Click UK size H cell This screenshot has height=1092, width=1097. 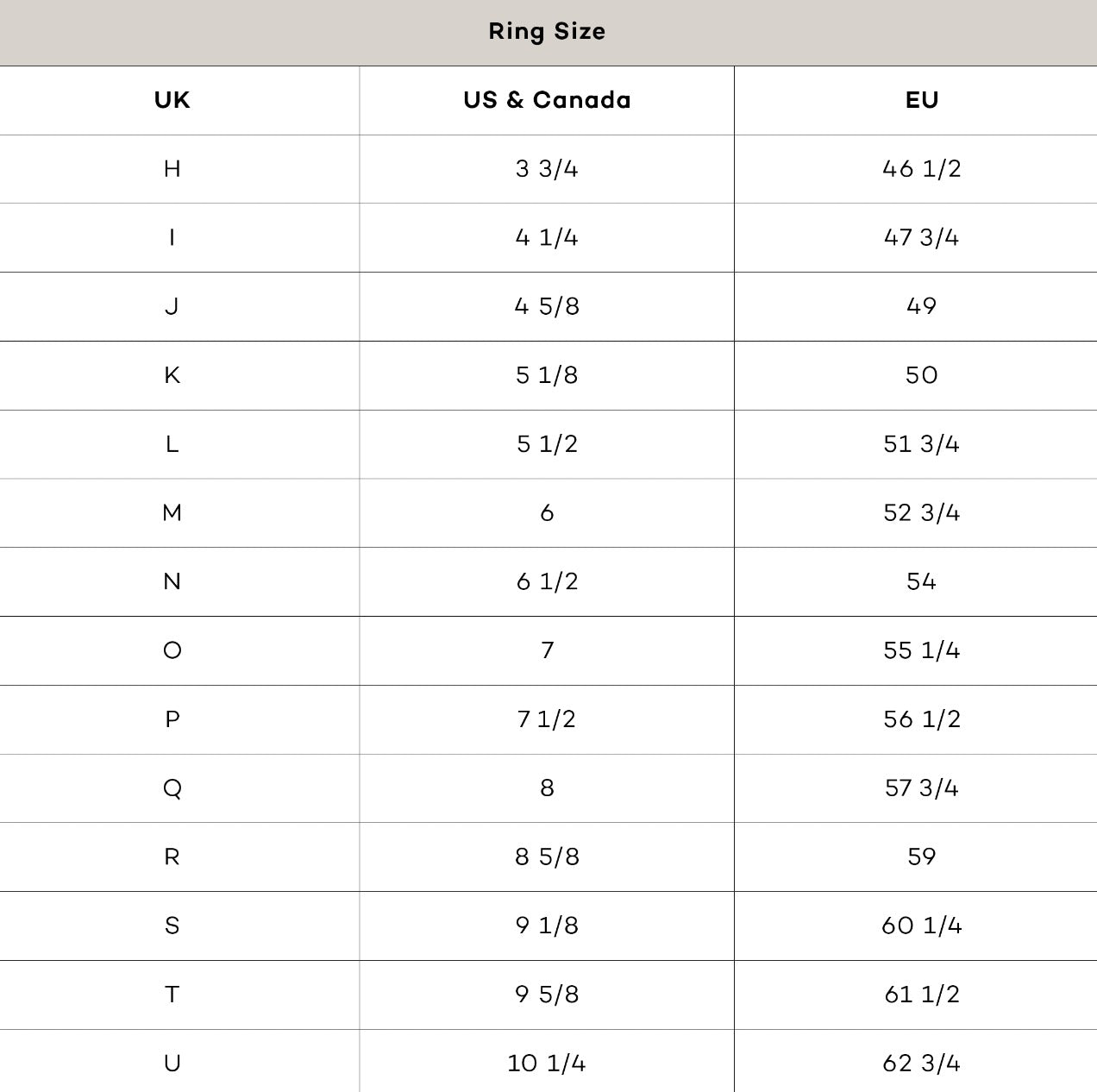[x=172, y=169]
